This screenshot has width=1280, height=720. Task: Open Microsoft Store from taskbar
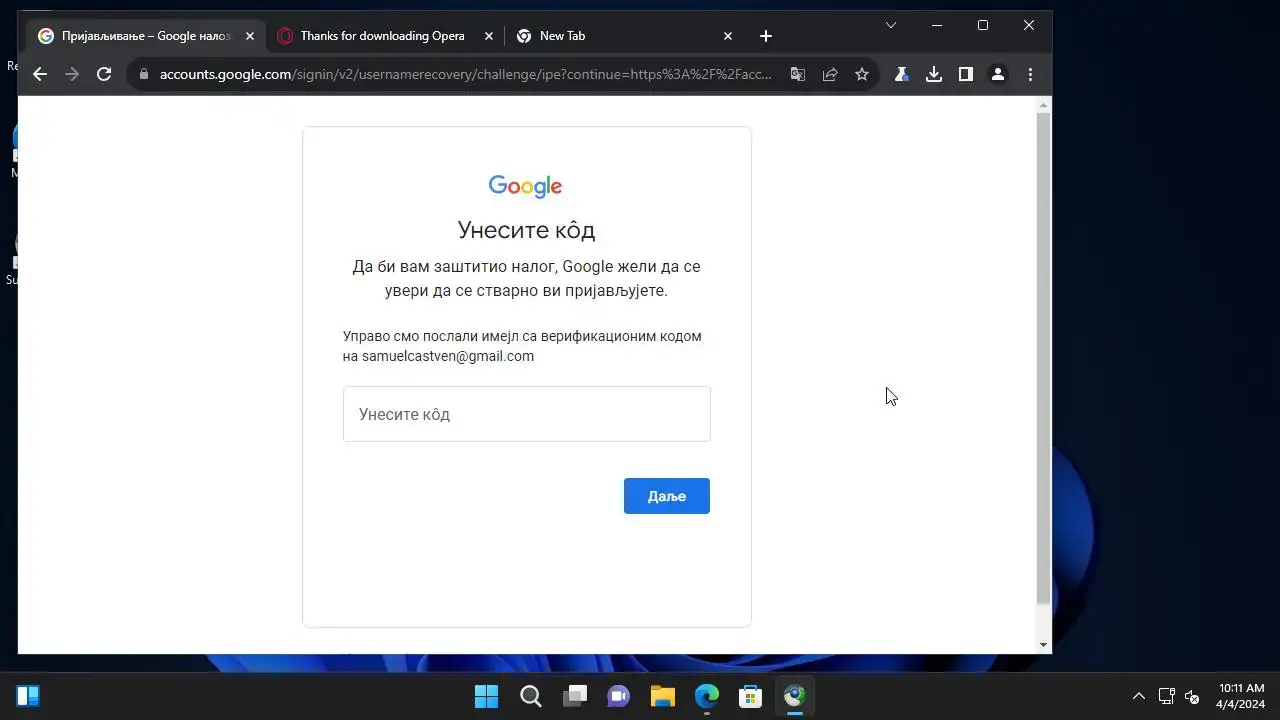point(751,696)
